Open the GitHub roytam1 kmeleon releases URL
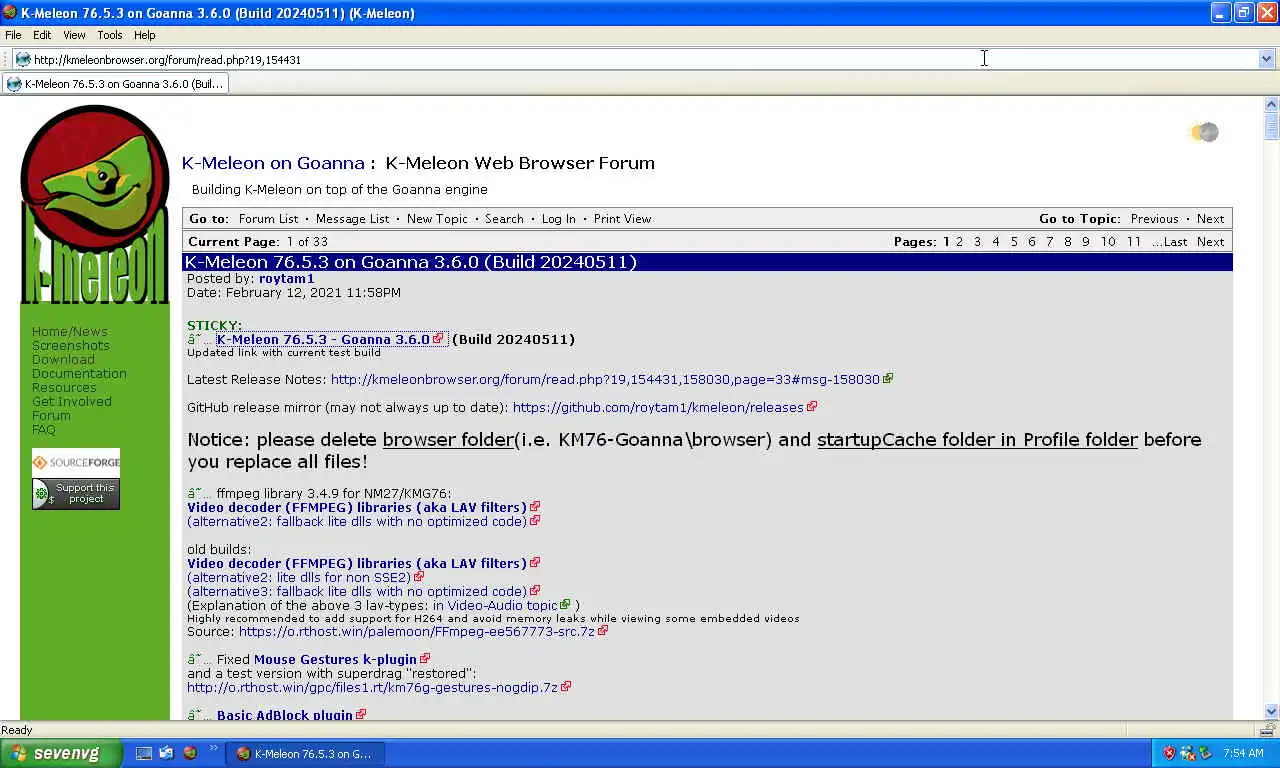Screen dimensions: 1280x768 (658, 407)
